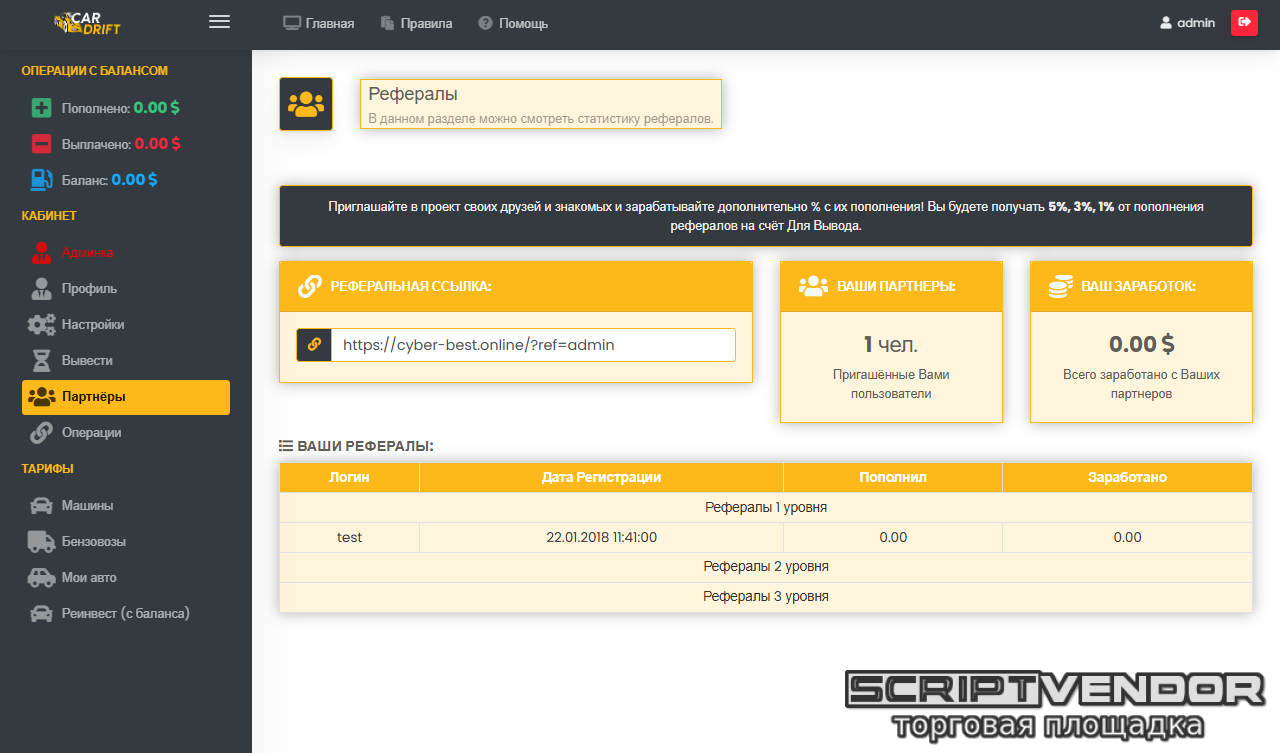Click the Операции chain link icon
Image resolution: width=1280 pixels, height=753 pixels.
pyautogui.click(x=41, y=433)
